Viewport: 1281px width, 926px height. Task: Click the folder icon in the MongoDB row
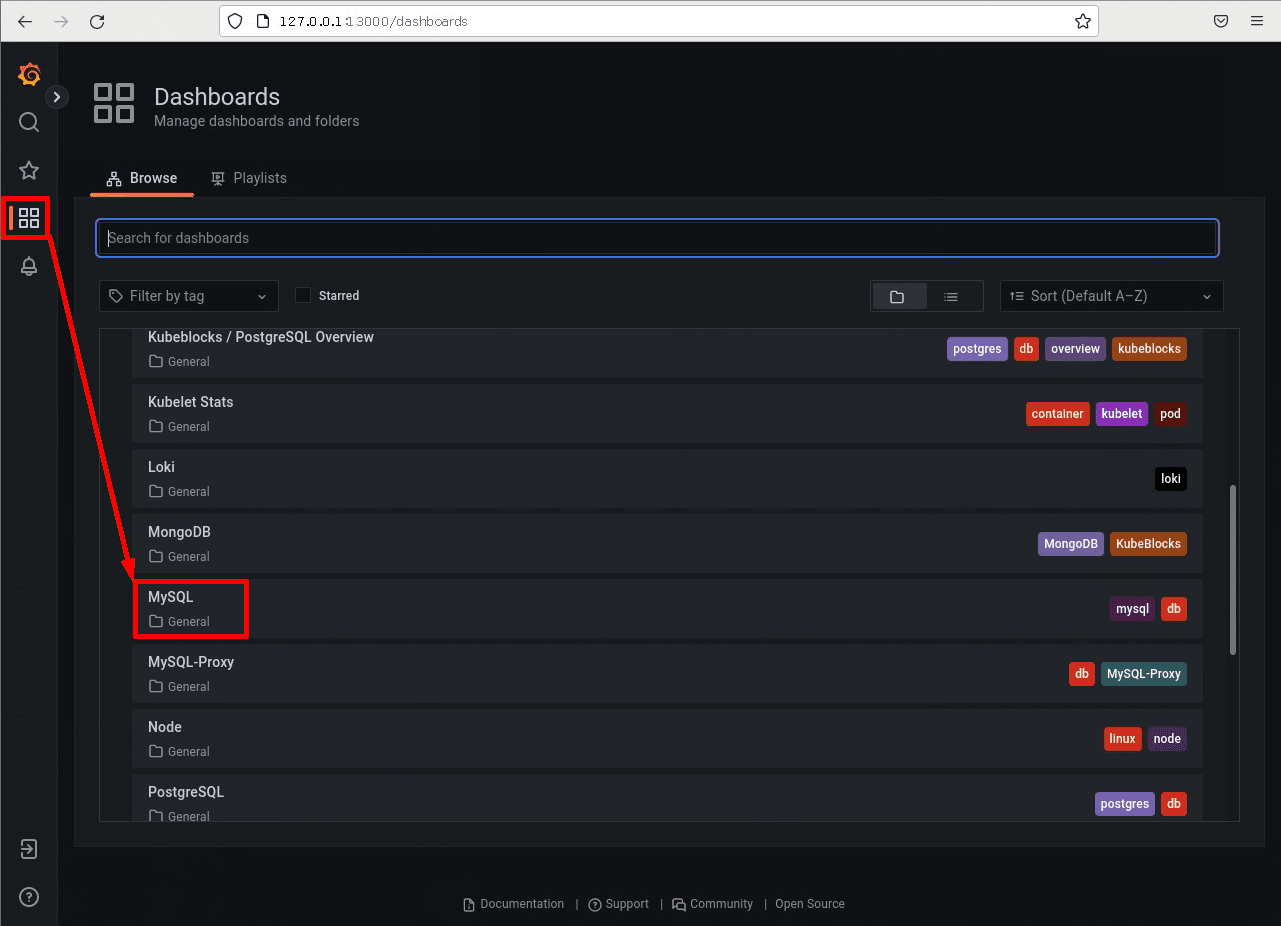click(155, 557)
